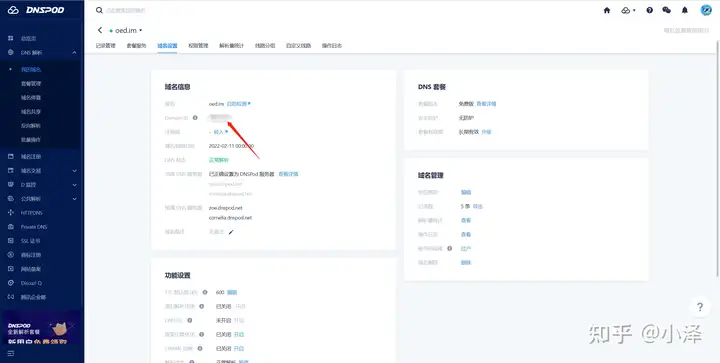The height and width of the screenshot is (363, 720).
Task: Switch to the 线路分组 tab
Action: pyautogui.click(x=265, y=46)
